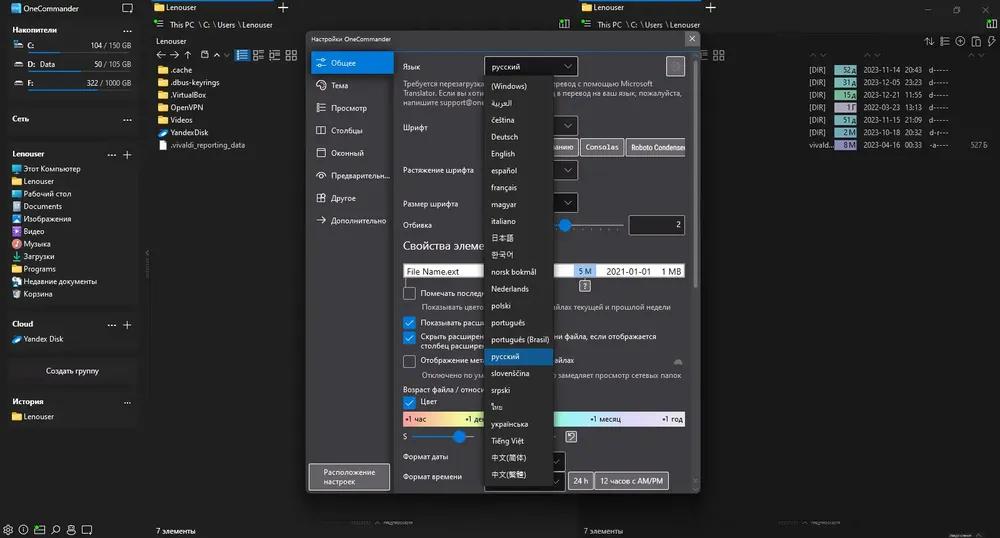Viewport: 1000px width, 538px height.
Task: Switch to details list view icon
Action: click(x=242, y=55)
